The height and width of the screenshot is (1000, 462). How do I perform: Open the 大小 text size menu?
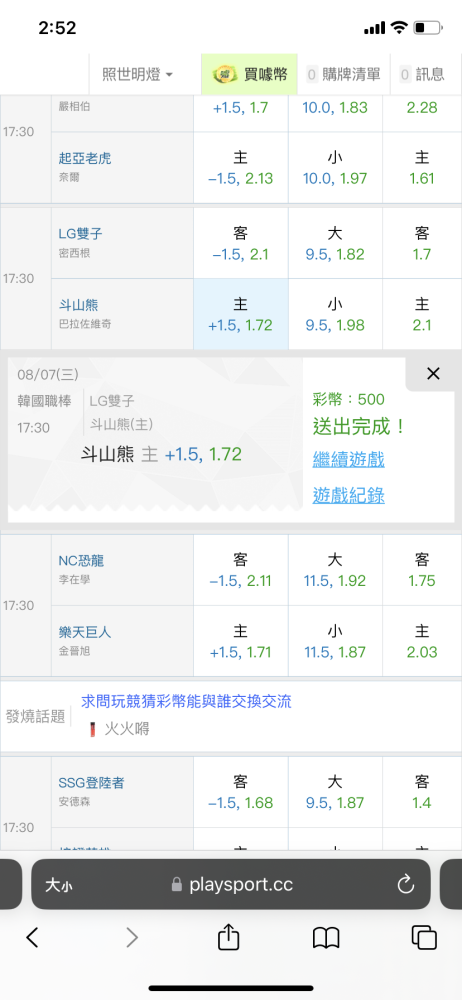tap(58, 885)
